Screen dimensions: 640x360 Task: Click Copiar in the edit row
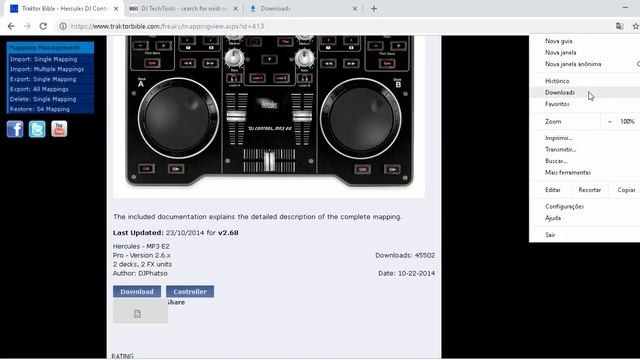[x=626, y=190]
